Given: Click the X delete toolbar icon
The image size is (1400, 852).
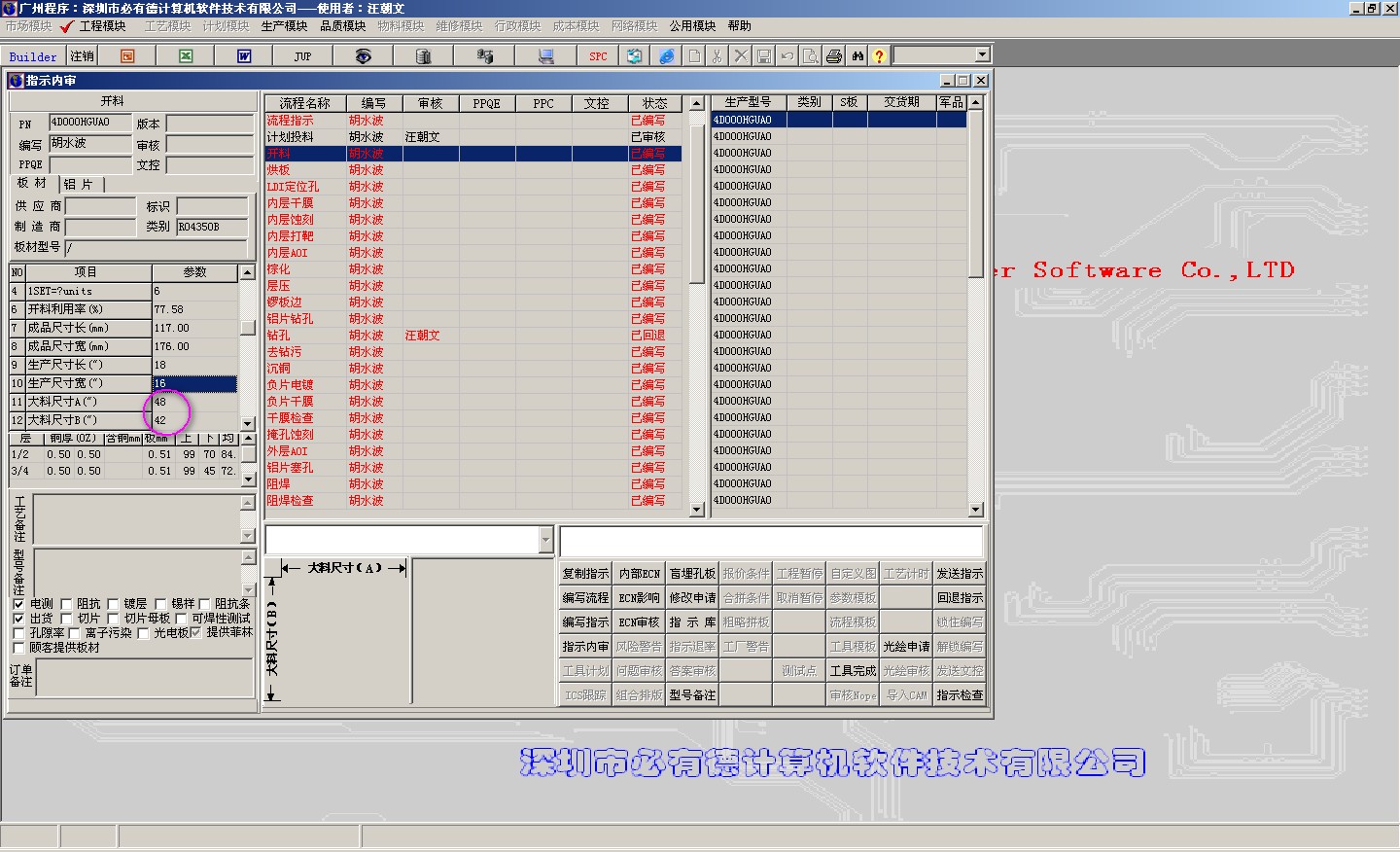Looking at the screenshot, I should (741, 56).
